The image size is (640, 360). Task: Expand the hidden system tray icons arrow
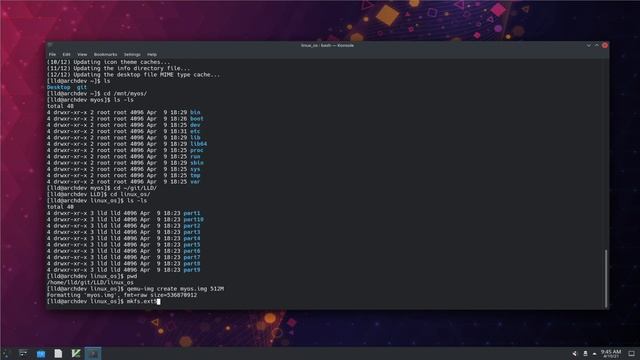point(594,353)
